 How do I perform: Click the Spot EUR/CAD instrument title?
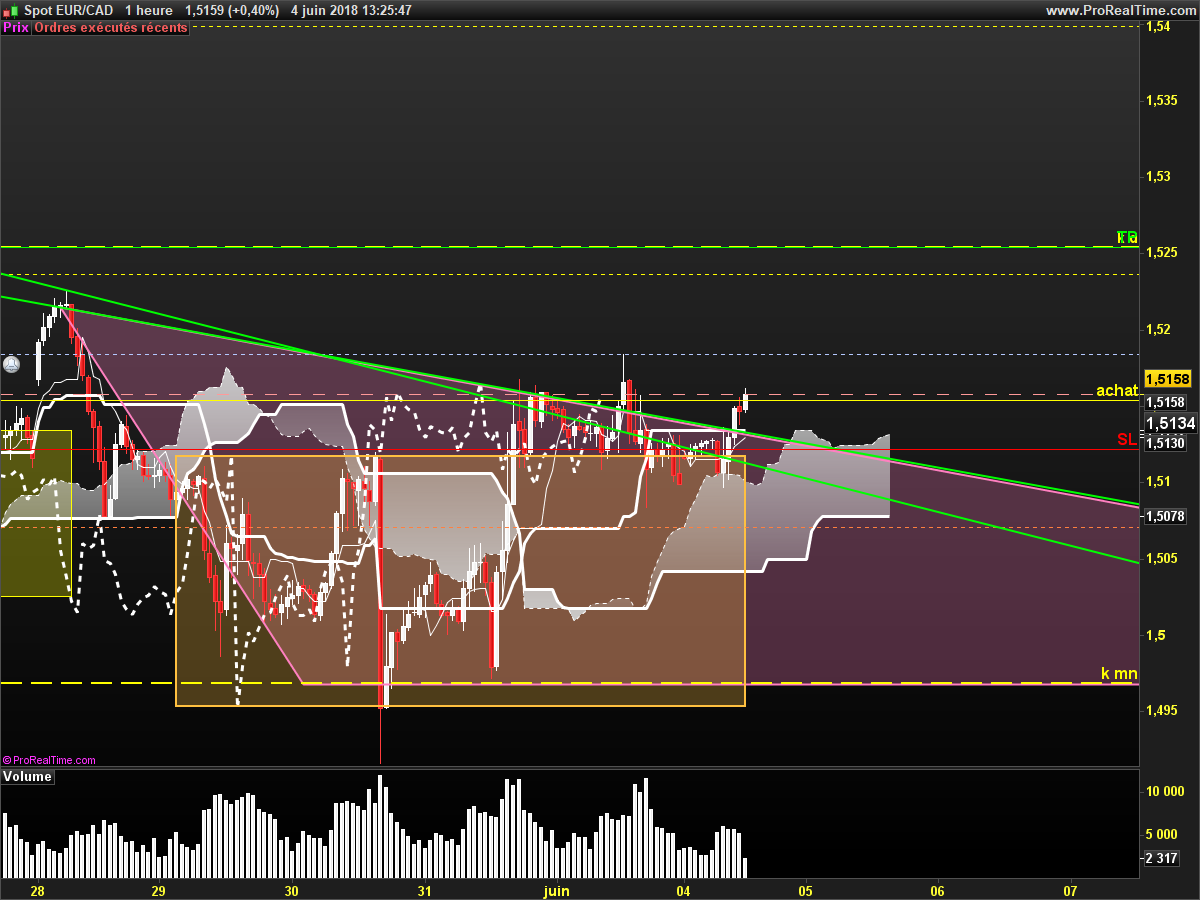(x=69, y=10)
